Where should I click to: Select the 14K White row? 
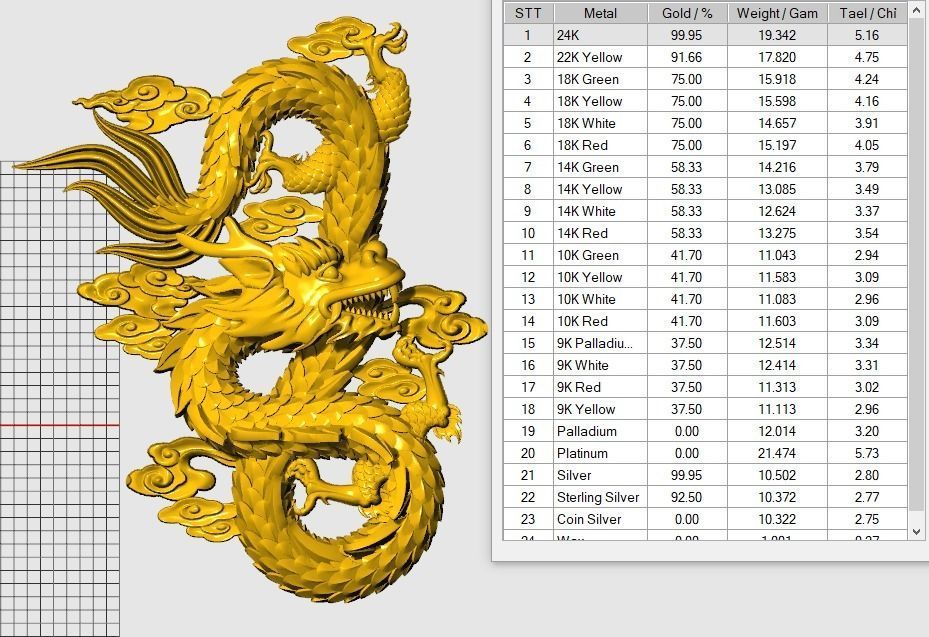pos(706,211)
